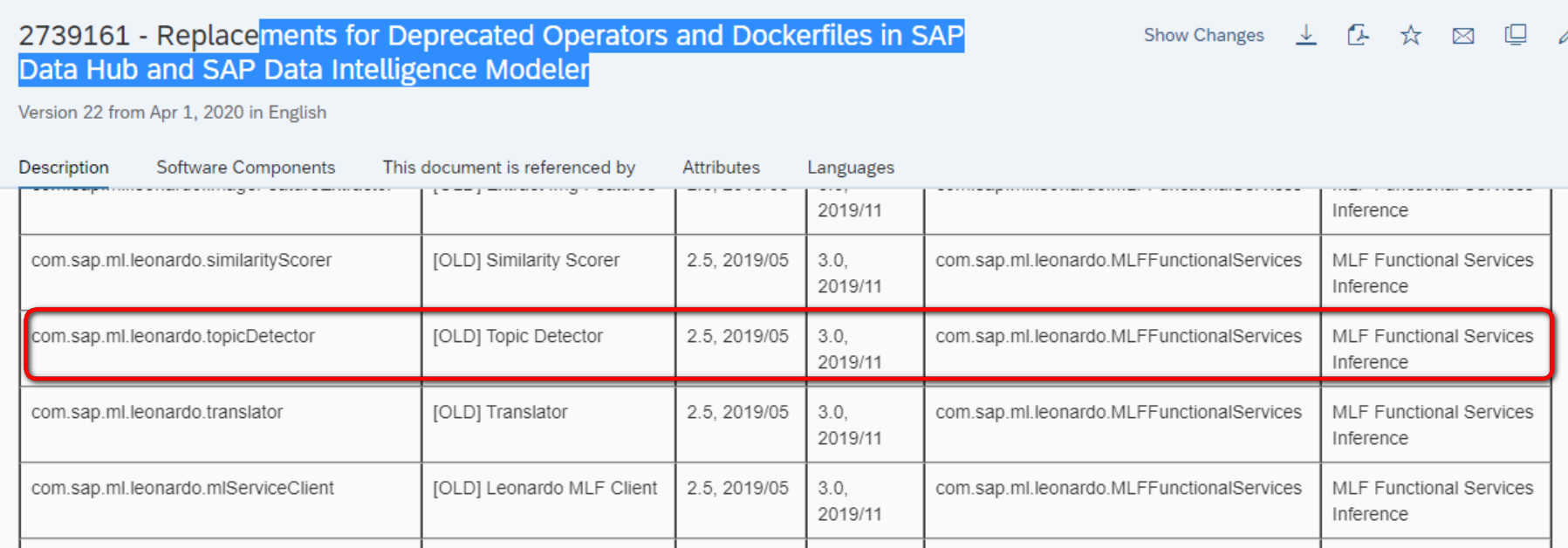Click MLFFunctionalServices in Topic Detector row

1122,348
